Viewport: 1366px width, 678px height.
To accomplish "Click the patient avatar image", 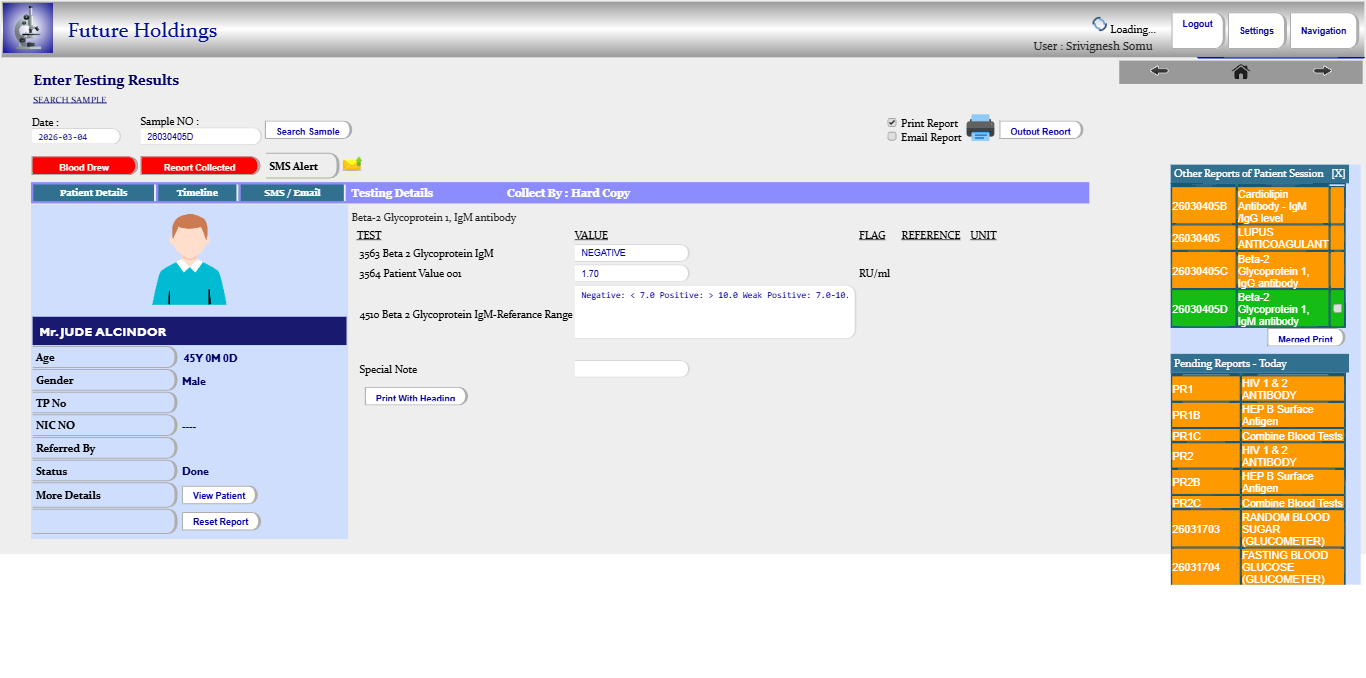I will 189,260.
